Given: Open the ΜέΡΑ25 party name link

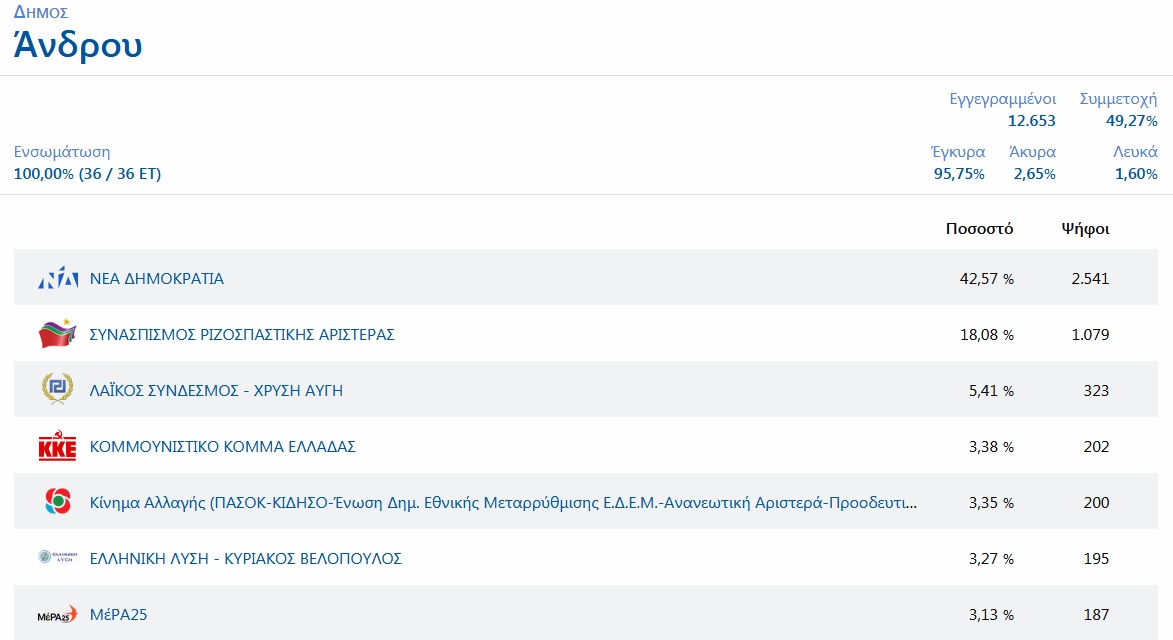Looking at the screenshot, I should pyautogui.click(x=118, y=615).
